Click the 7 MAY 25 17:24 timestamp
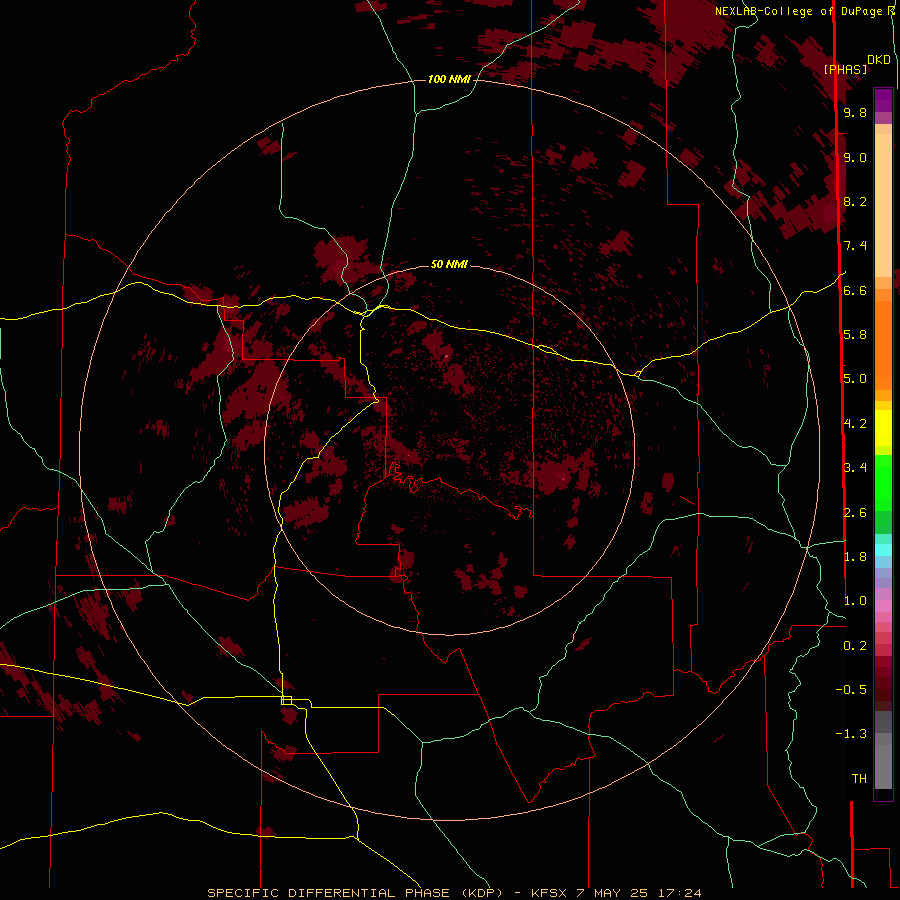This screenshot has height=900, width=900. [639, 893]
